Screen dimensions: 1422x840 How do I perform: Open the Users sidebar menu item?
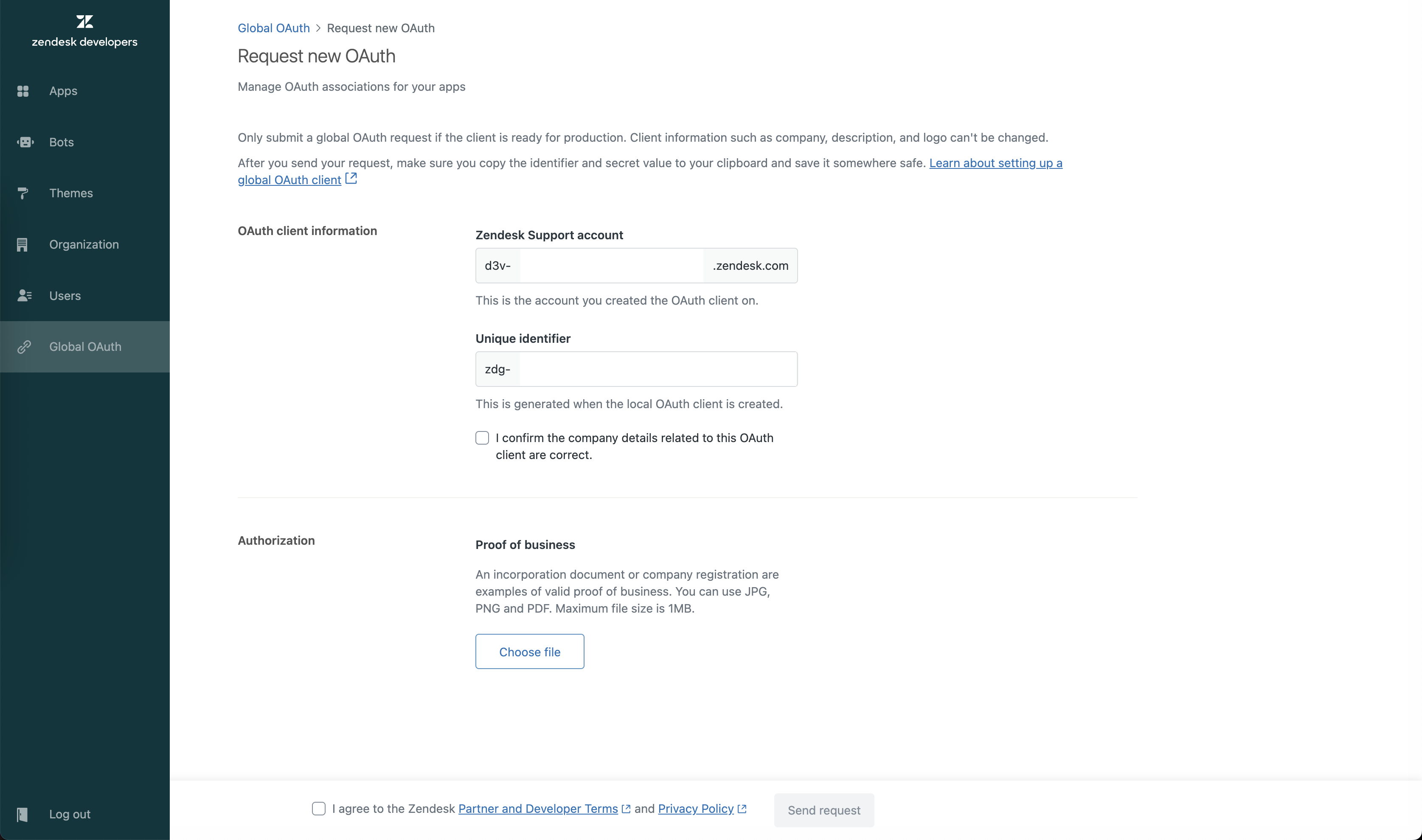(x=65, y=295)
